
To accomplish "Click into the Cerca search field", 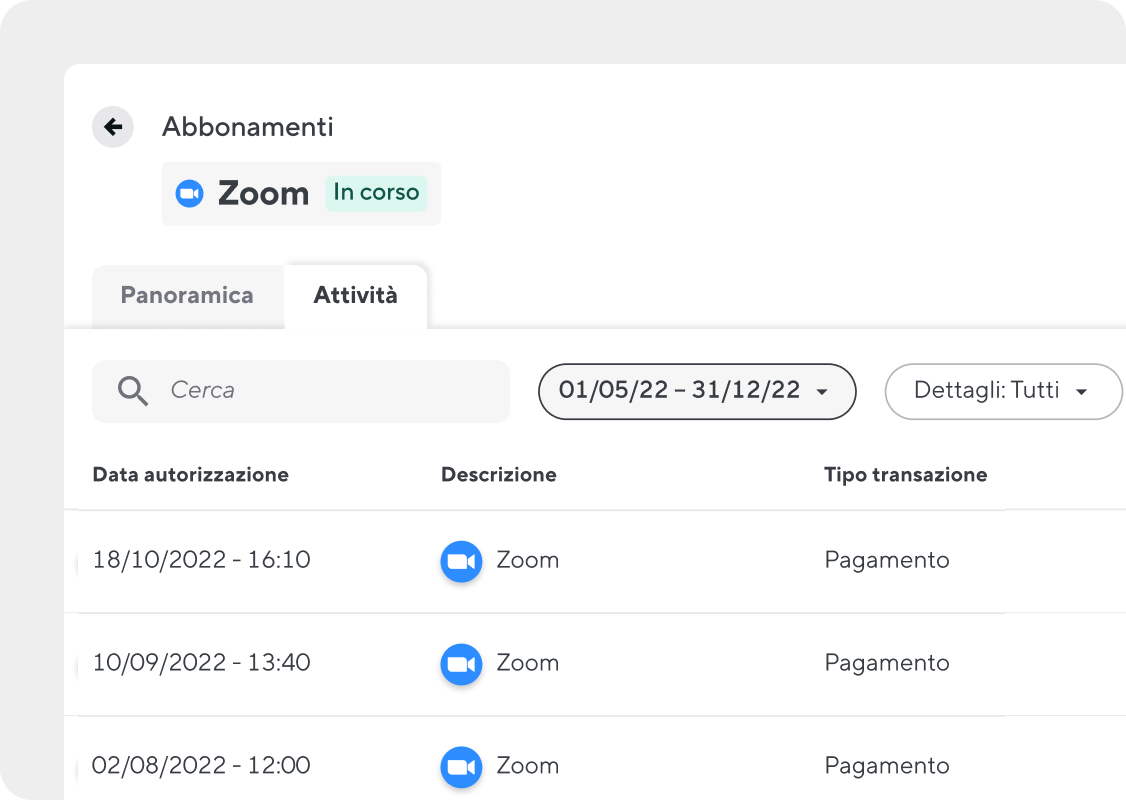I will coord(301,391).
